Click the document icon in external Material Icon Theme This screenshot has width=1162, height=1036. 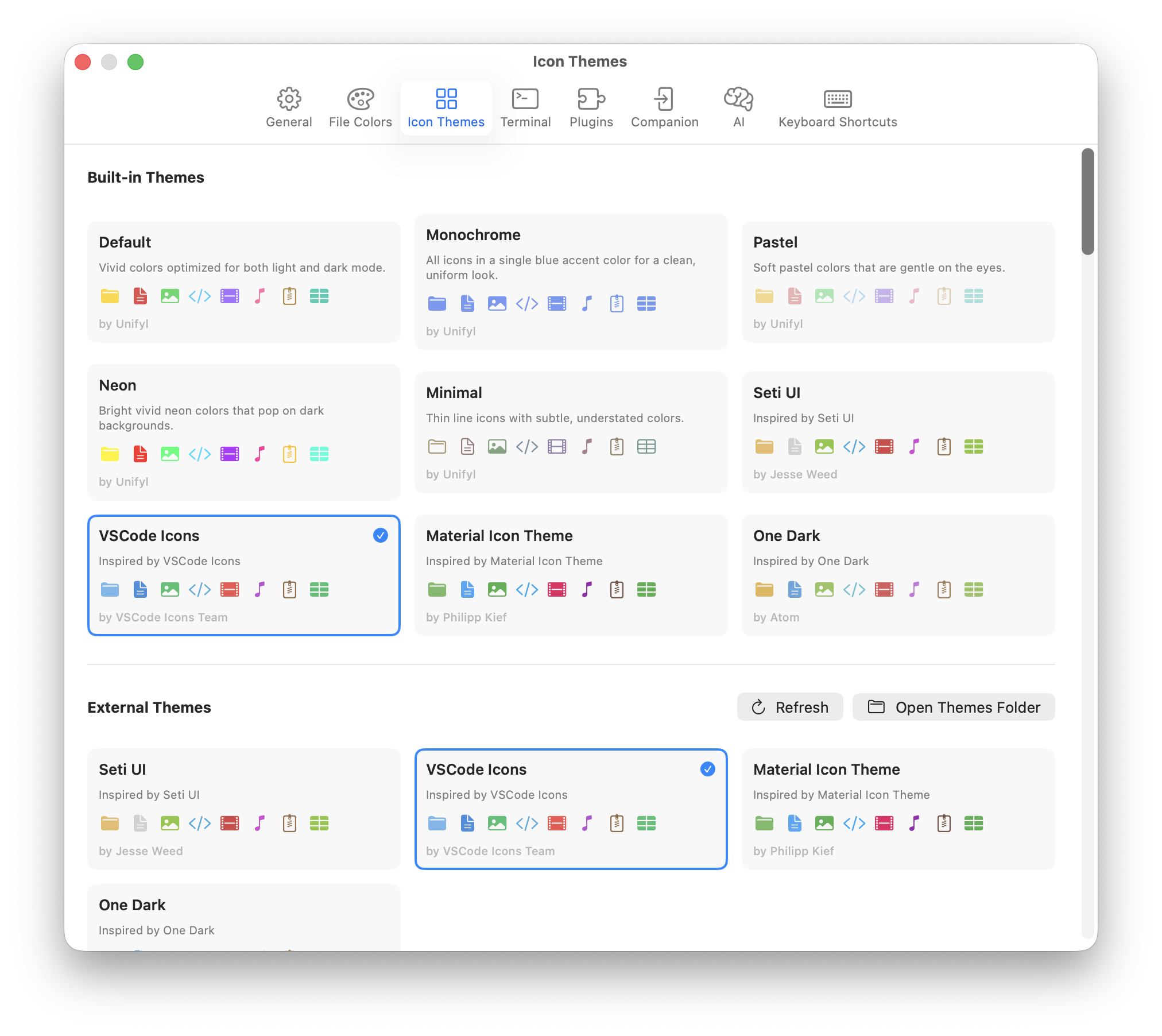click(x=795, y=824)
